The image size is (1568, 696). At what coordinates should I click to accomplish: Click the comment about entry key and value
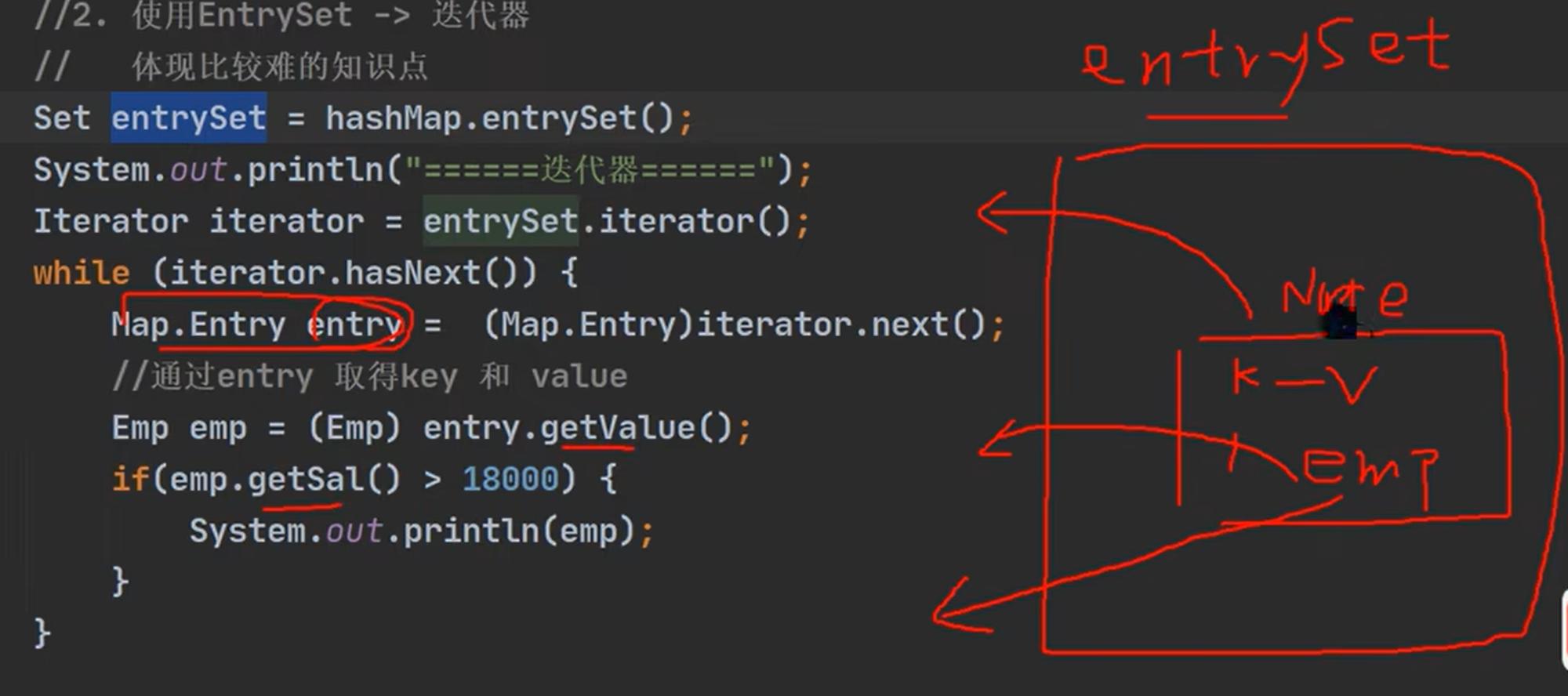point(369,376)
